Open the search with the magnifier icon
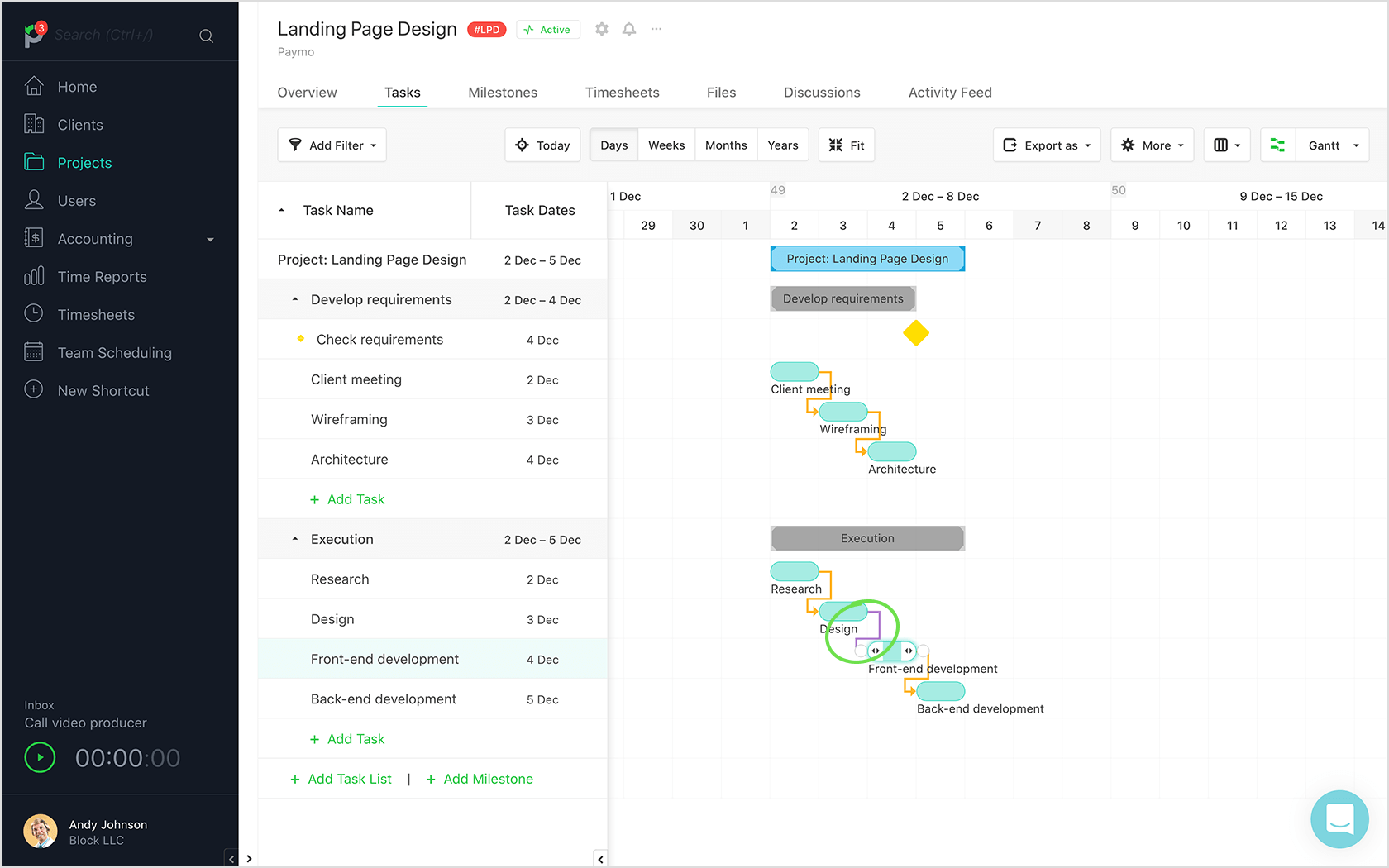Screen dimensions: 1389x868 [206, 35]
